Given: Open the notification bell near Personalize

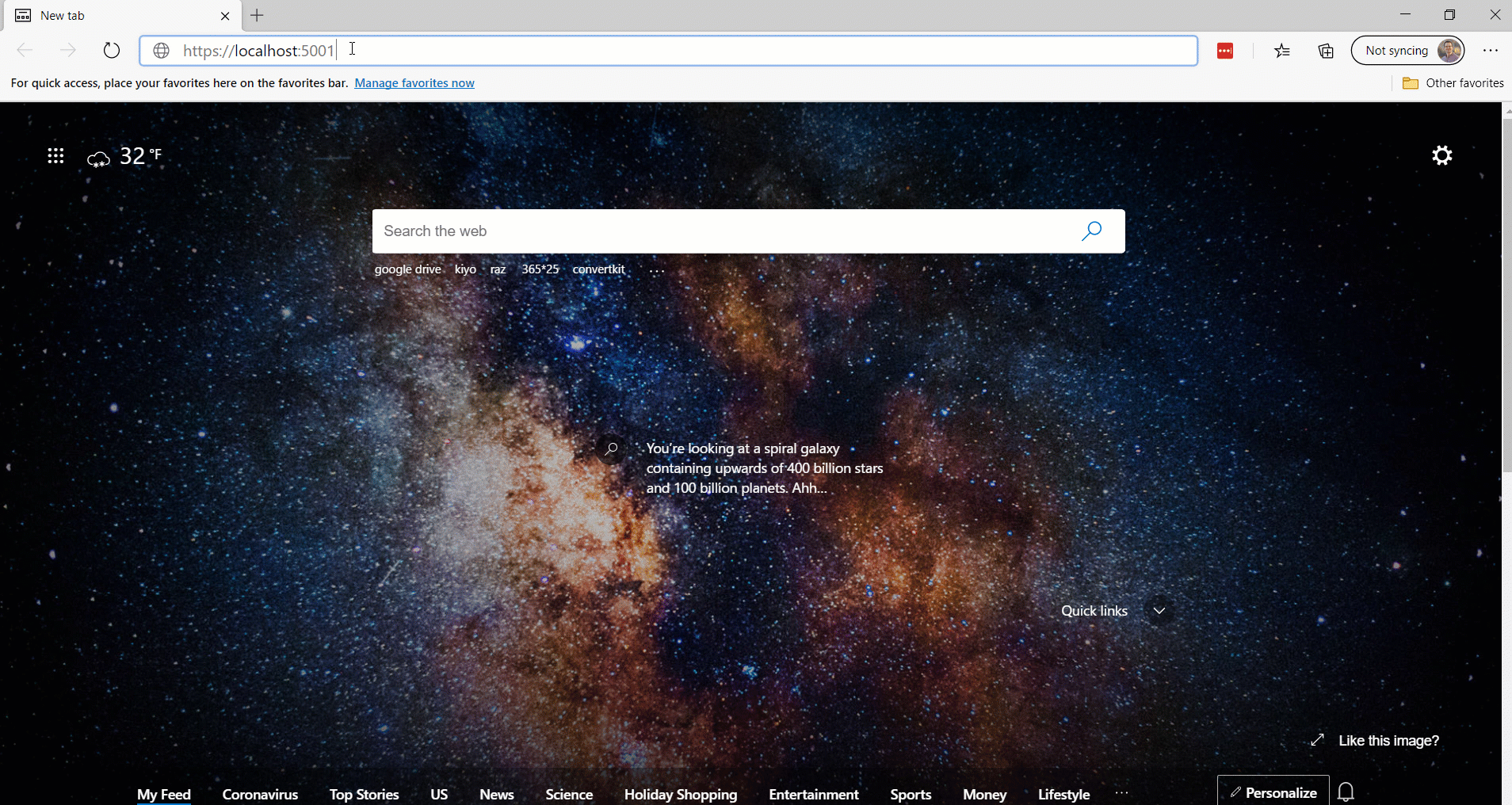Looking at the screenshot, I should tap(1345, 792).
